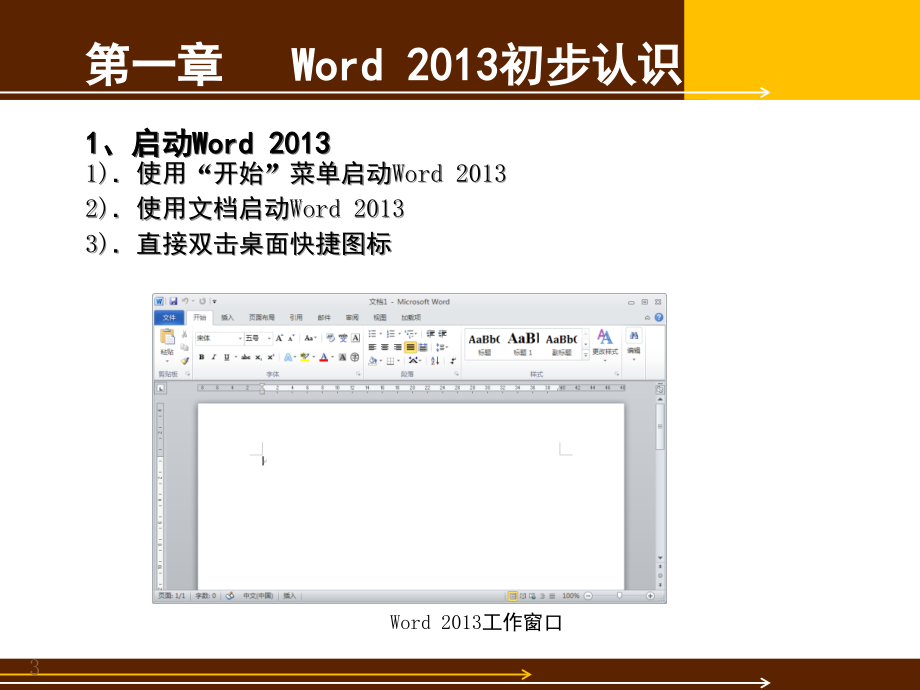Toggle Bold formatting in font group
The width and height of the screenshot is (920, 690).
[x=201, y=357]
